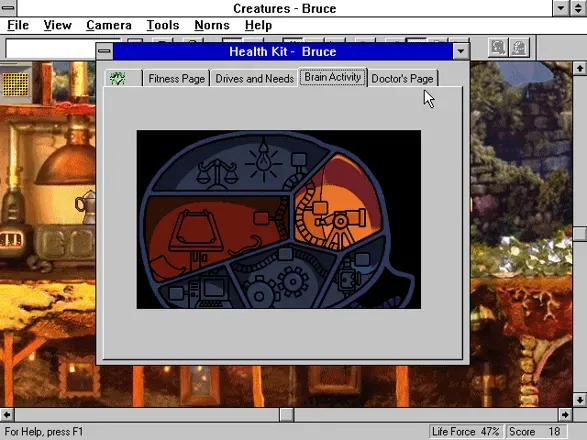Click the horizontal scrollbar thumb
The height and width of the screenshot is (440, 587).
(x=287, y=415)
